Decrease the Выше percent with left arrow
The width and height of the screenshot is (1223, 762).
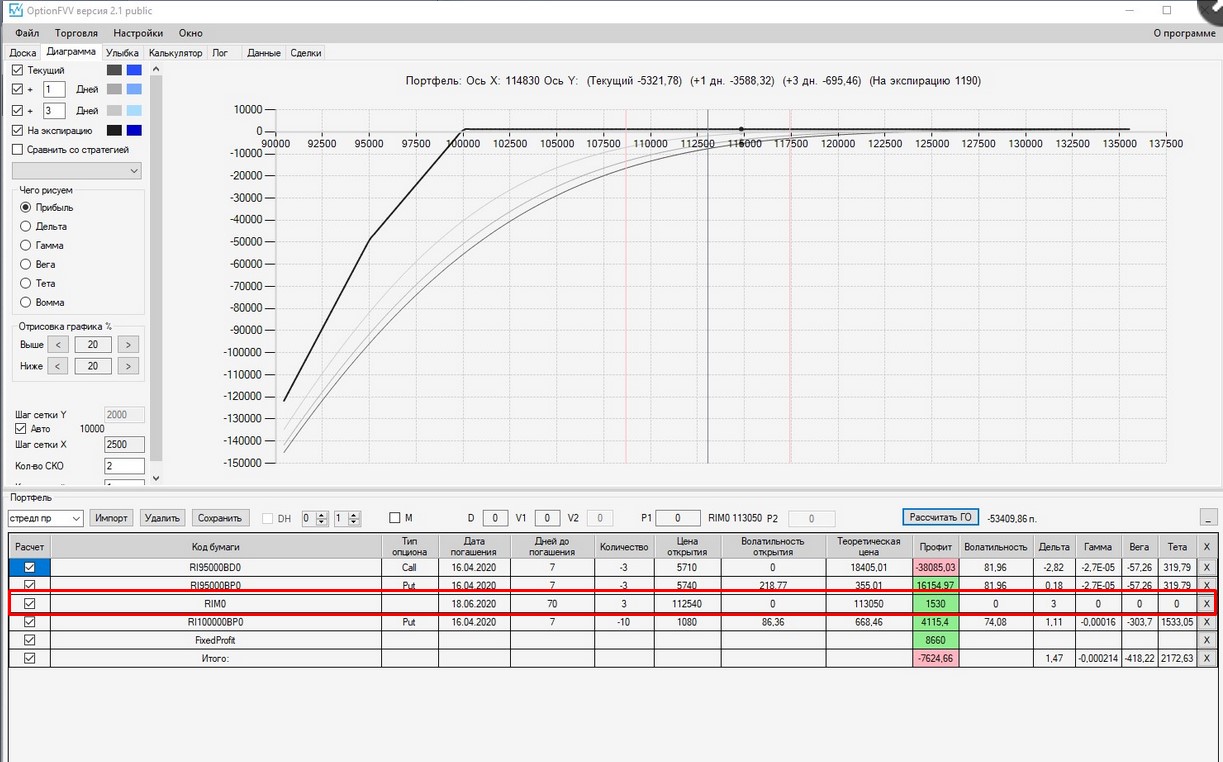point(58,345)
